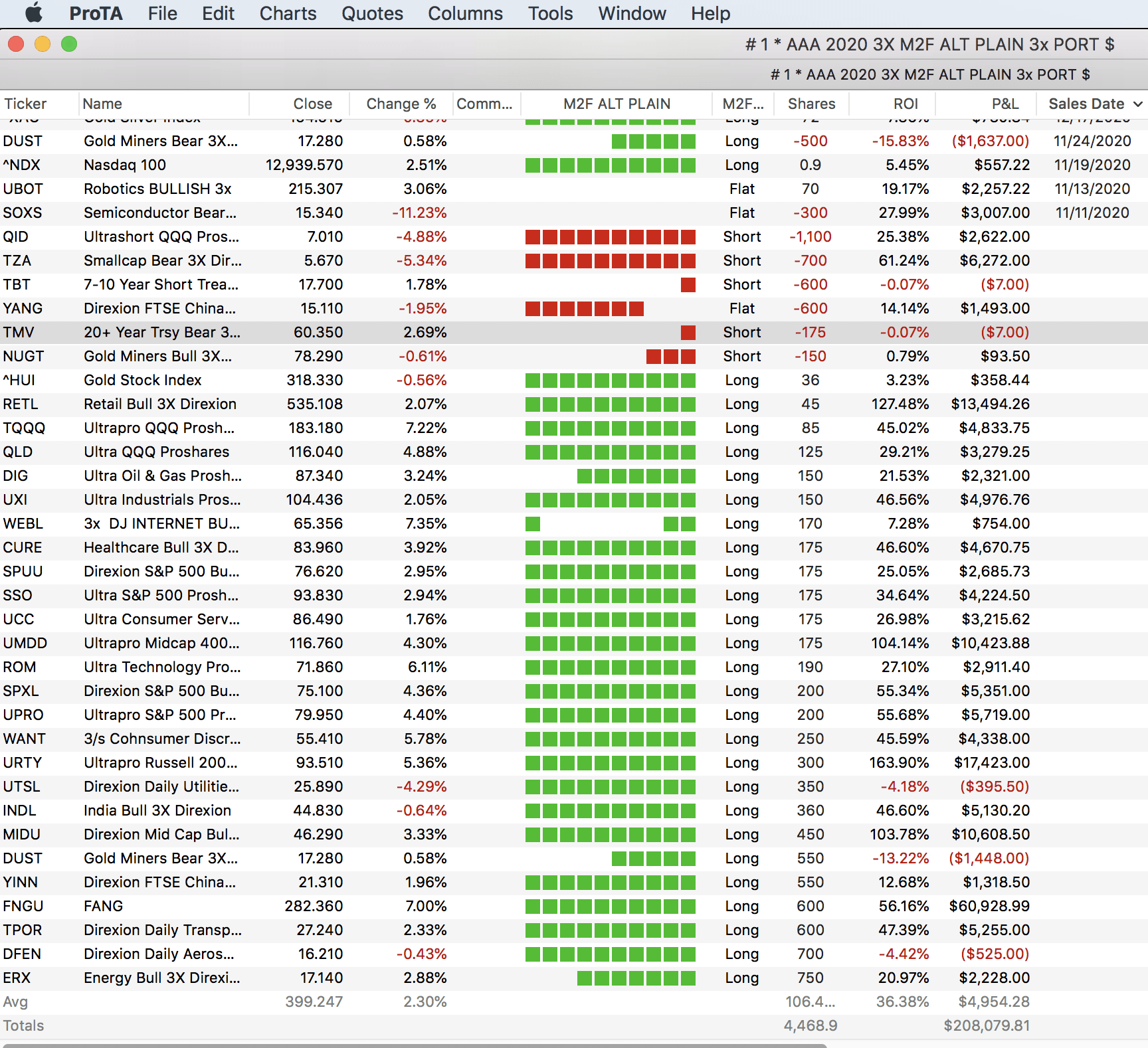Toggle sort arrow on Sales Date column
Screen dimensions: 1148x1048
1137,104
